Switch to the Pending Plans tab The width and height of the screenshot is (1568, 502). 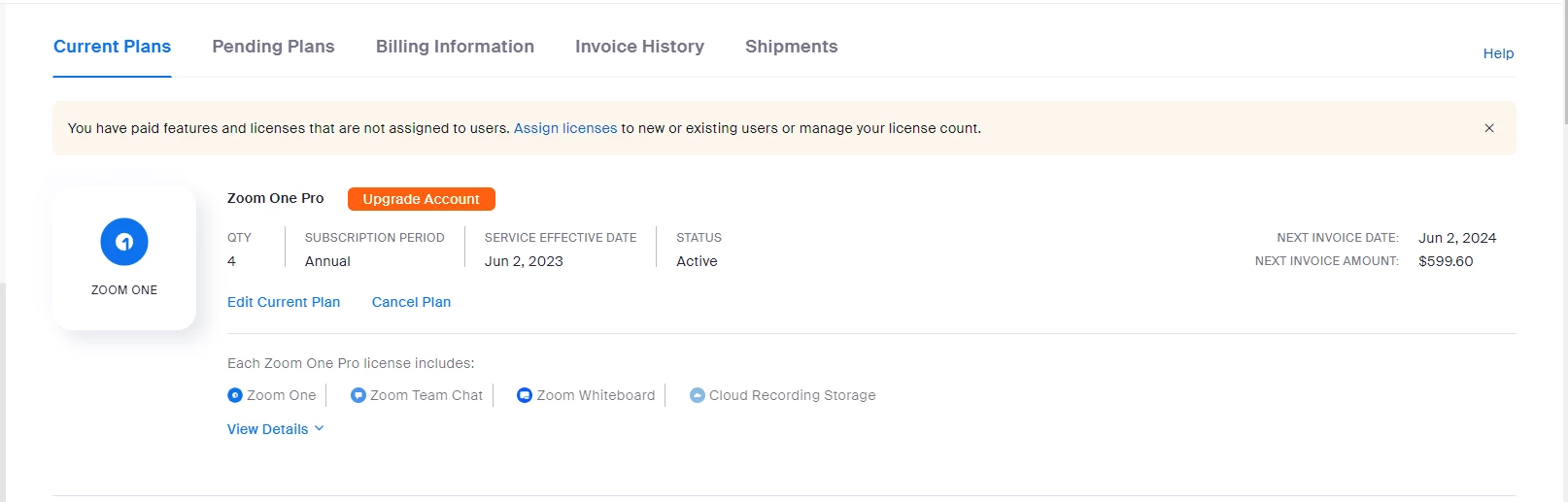(x=273, y=47)
